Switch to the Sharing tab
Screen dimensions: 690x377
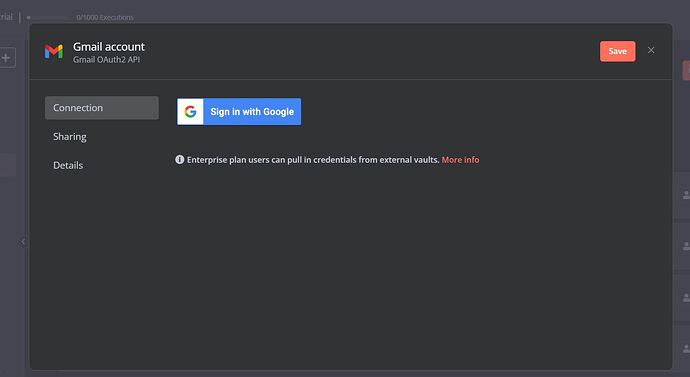pos(70,137)
